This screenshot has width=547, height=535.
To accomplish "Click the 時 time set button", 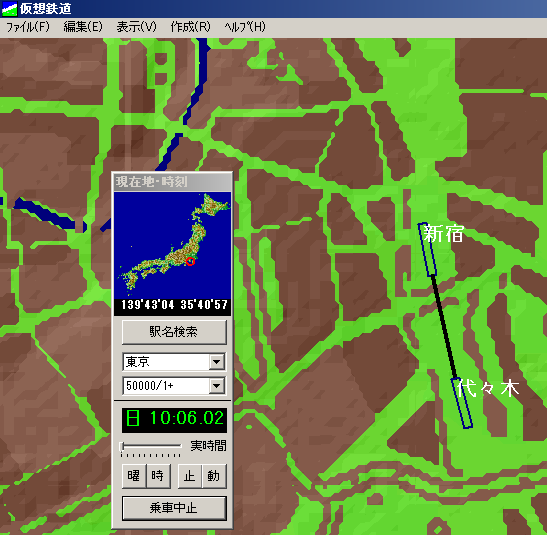I will point(158,476).
